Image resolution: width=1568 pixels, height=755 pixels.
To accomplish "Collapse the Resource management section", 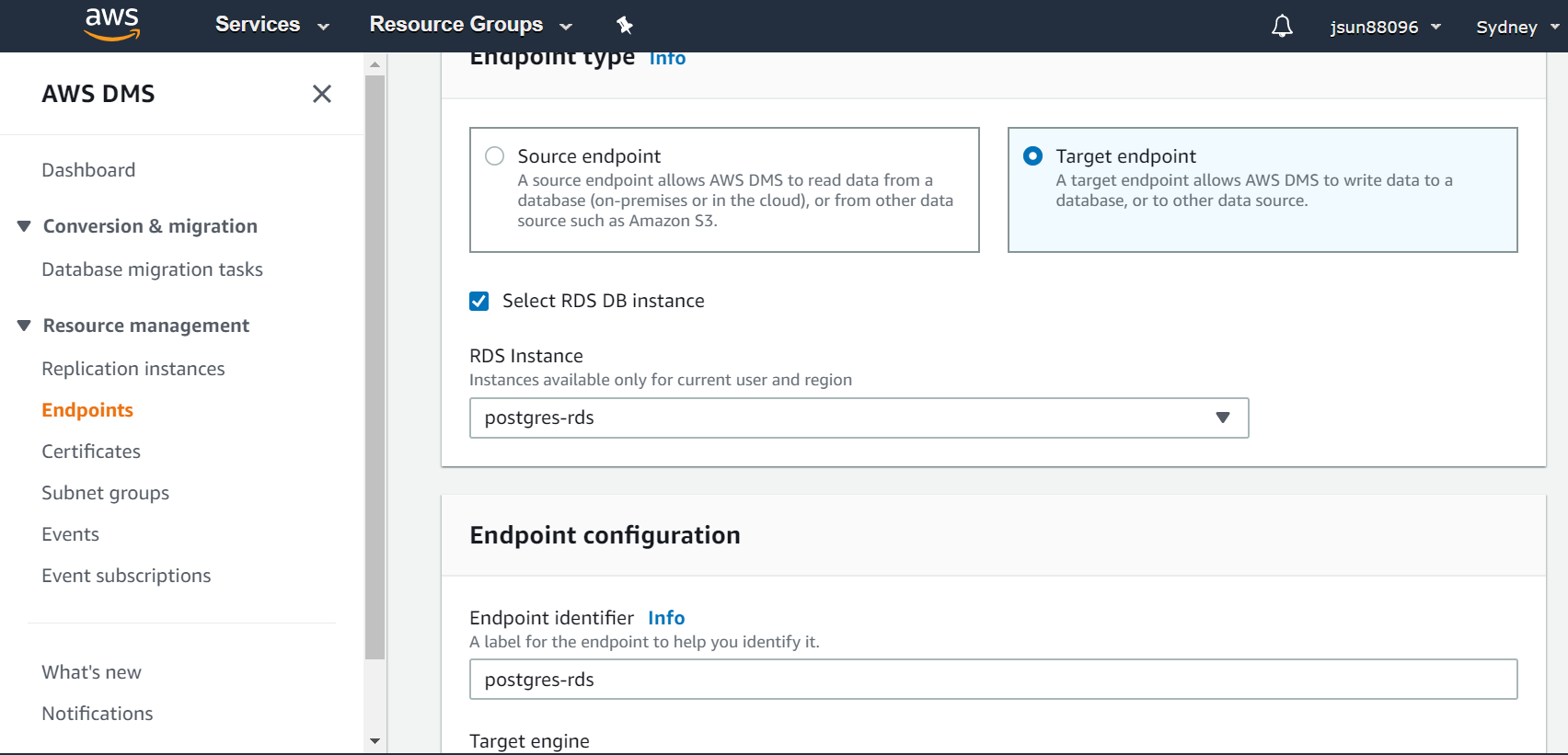I will coord(25,326).
